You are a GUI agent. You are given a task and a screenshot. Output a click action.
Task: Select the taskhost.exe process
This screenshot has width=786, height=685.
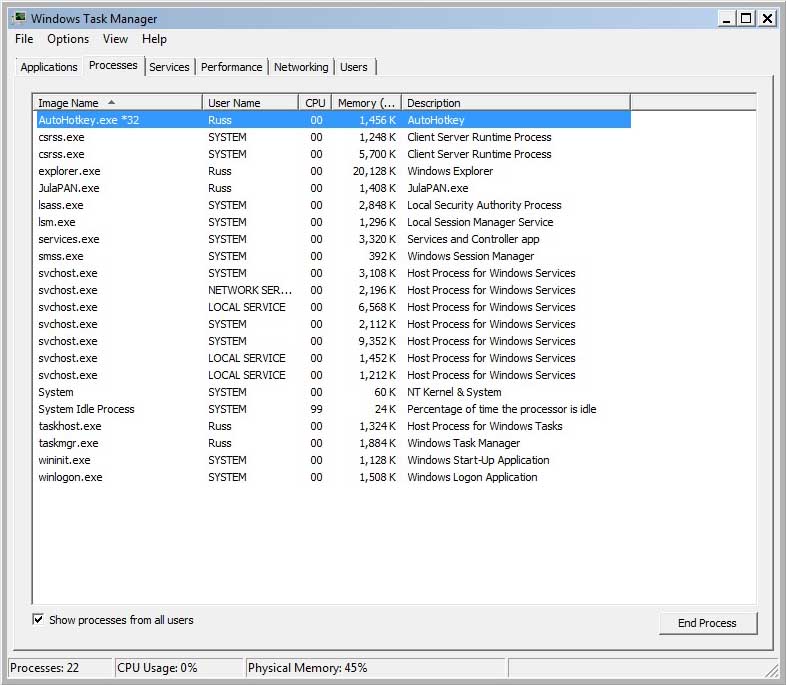tap(333, 426)
